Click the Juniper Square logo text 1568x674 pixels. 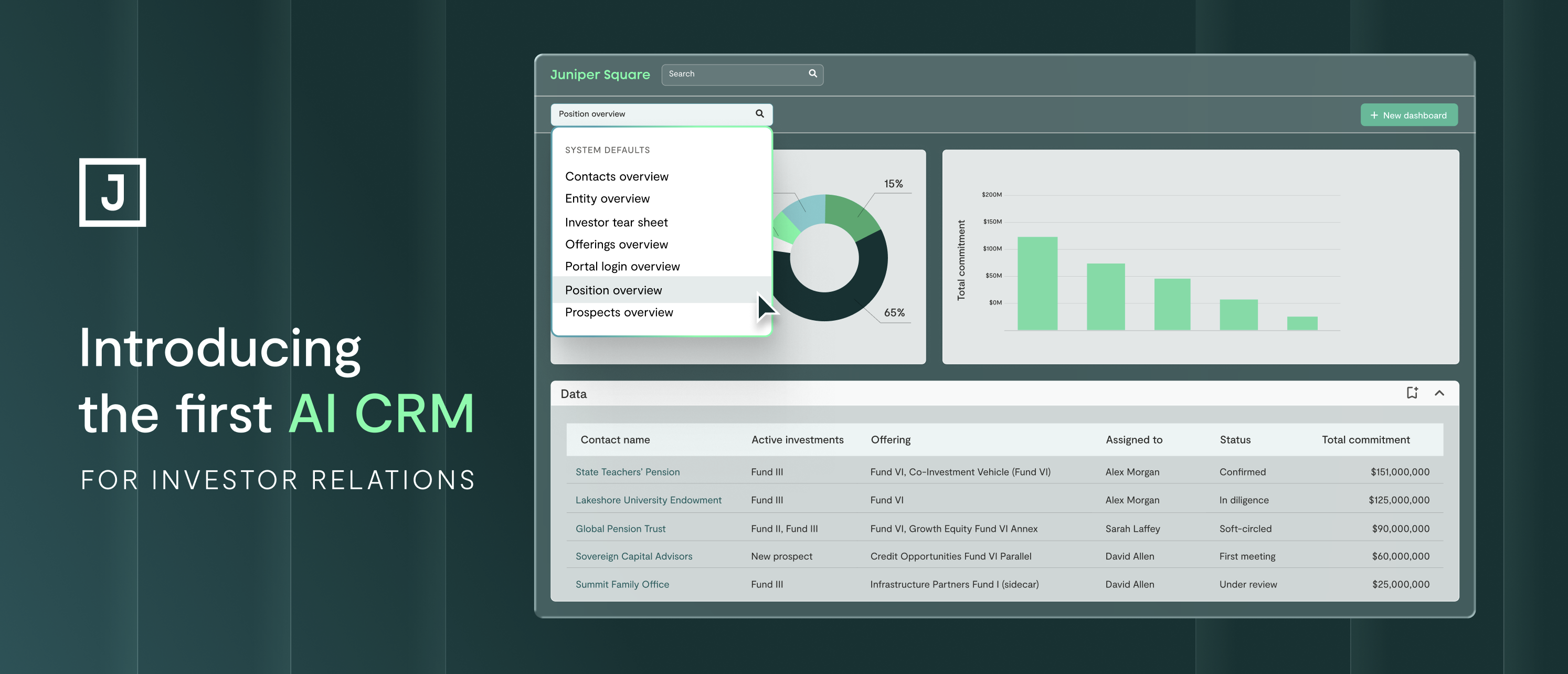[x=600, y=75]
